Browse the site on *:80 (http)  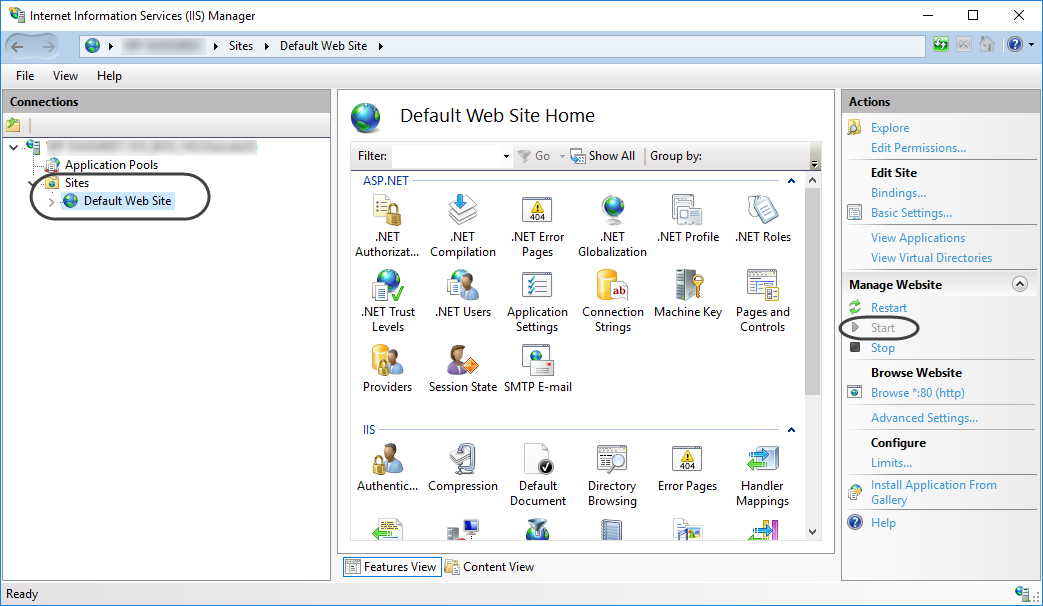[918, 393]
